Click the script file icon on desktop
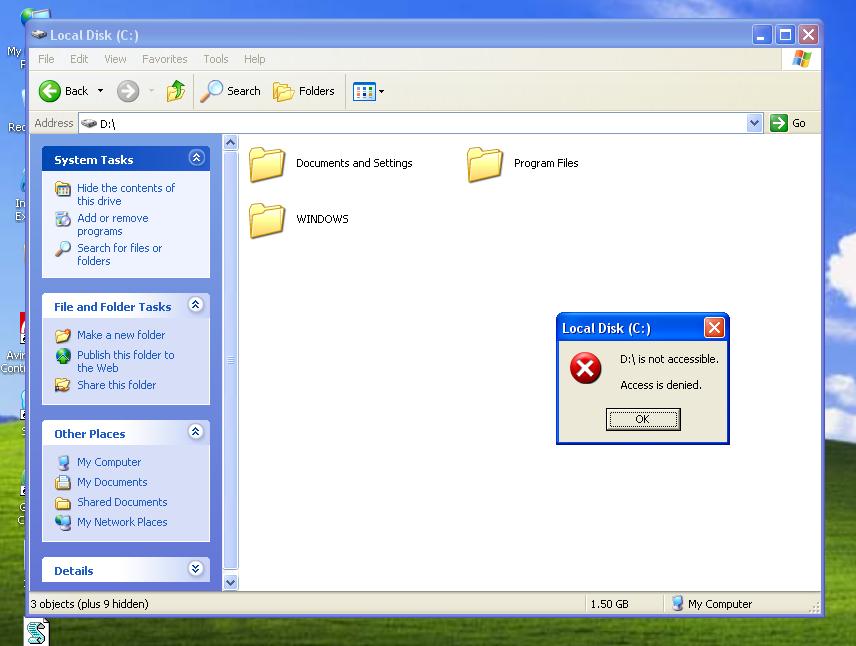The width and height of the screenshot is (856, 646). tap(37, 632)
